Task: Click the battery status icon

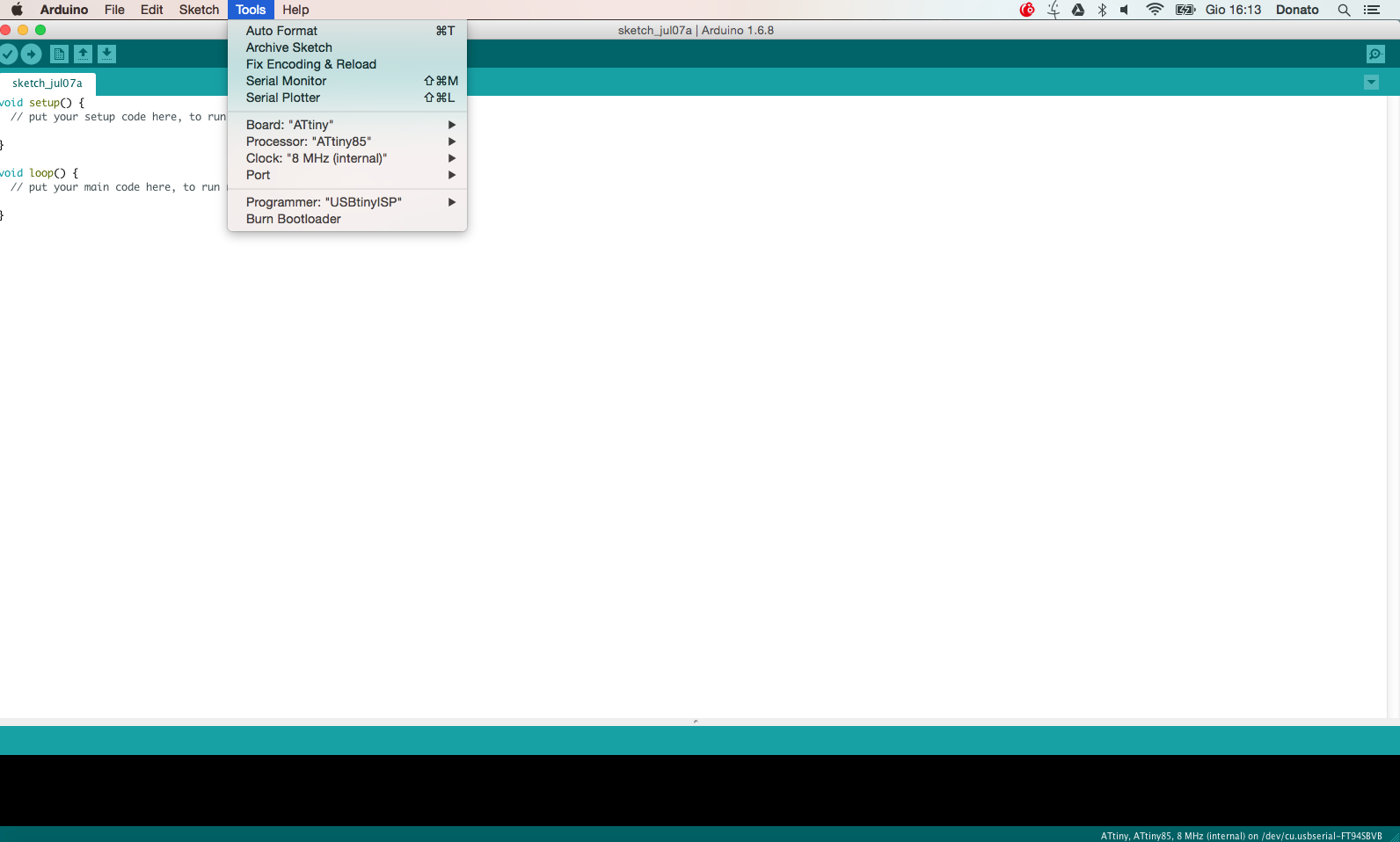Action: point(1185,10)
